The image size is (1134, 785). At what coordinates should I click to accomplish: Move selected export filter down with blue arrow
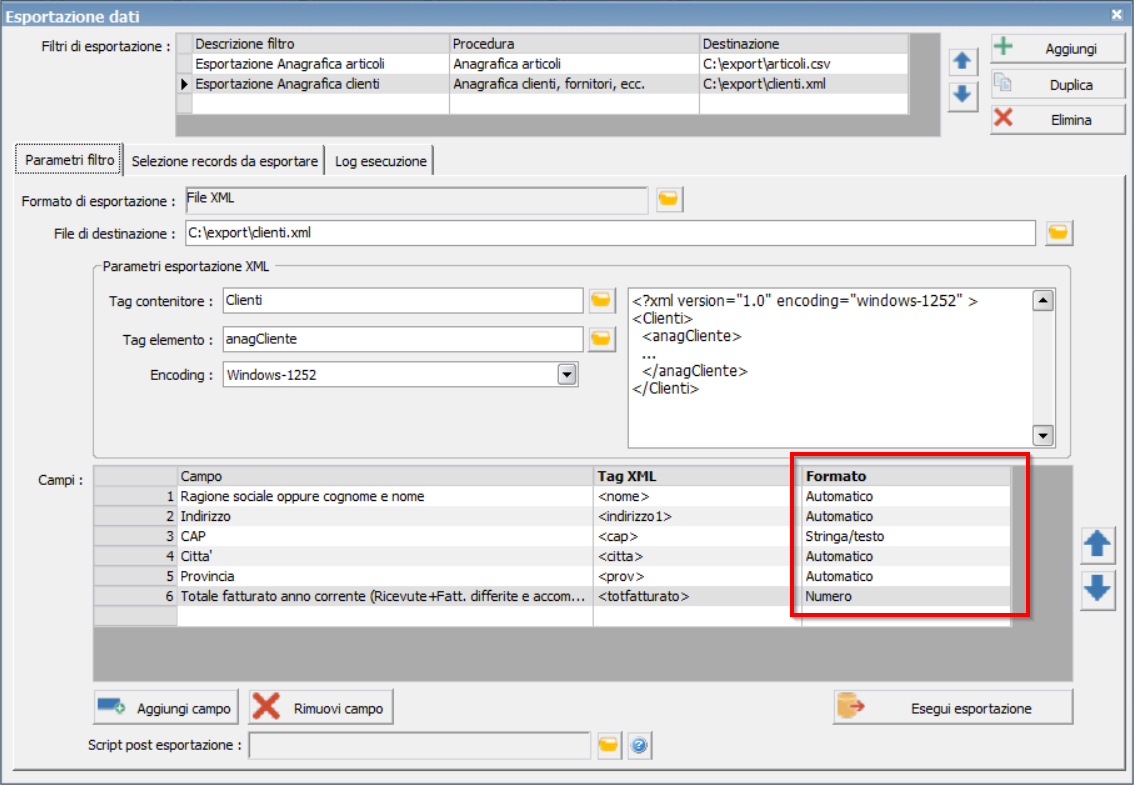962,95
